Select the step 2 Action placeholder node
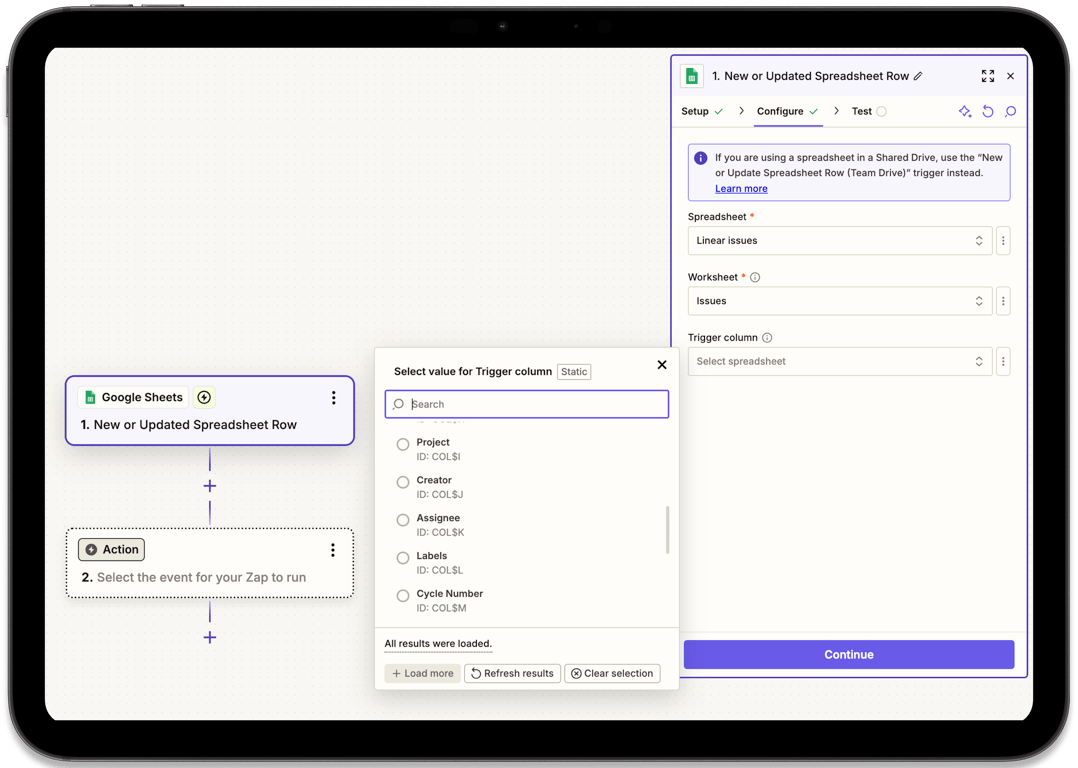This screenshot has width=1078, height=768. [x=210, y=563]
